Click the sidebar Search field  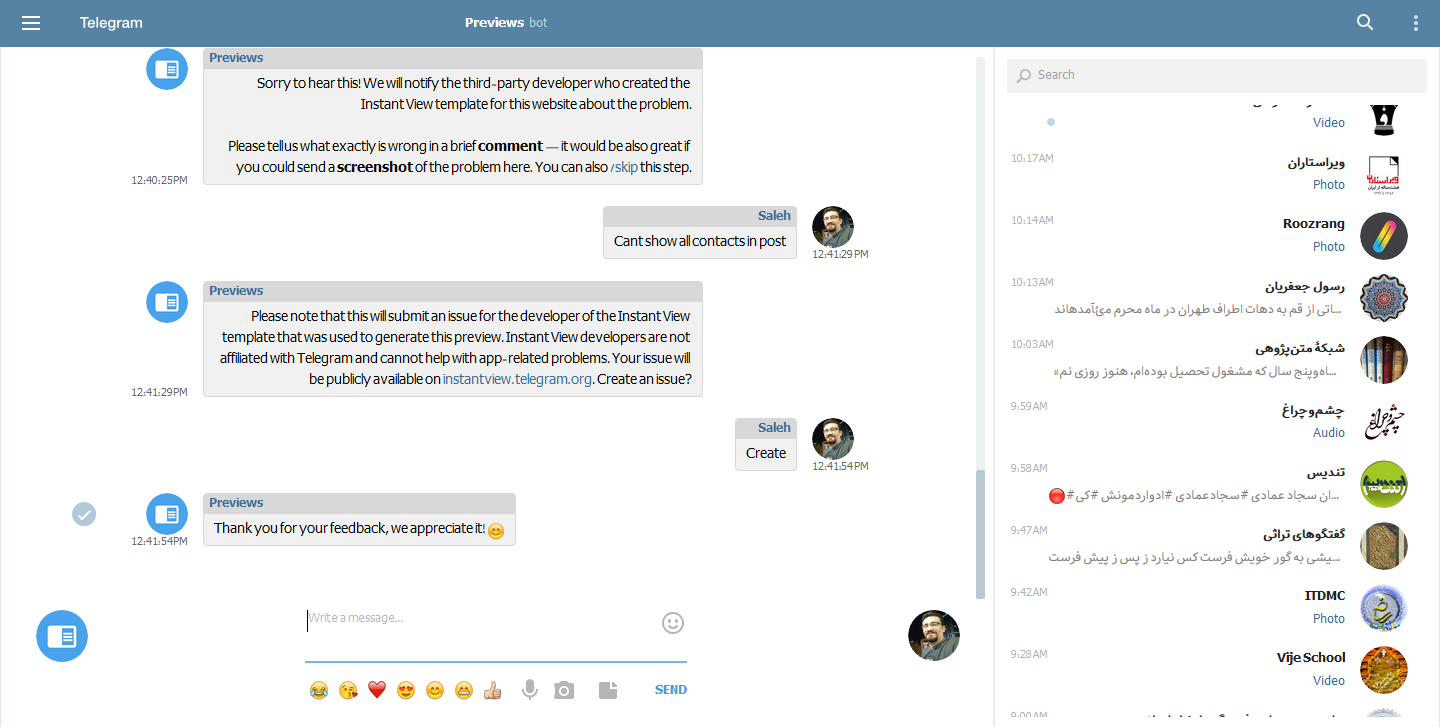[x=1216, y=75]
